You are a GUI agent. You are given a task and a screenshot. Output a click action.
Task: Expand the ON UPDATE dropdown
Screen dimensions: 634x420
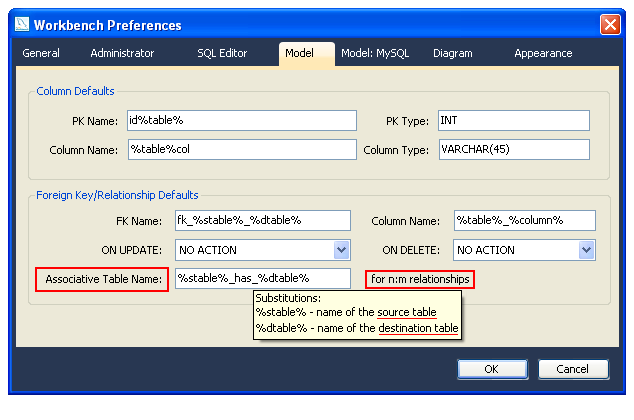[341, 250]
